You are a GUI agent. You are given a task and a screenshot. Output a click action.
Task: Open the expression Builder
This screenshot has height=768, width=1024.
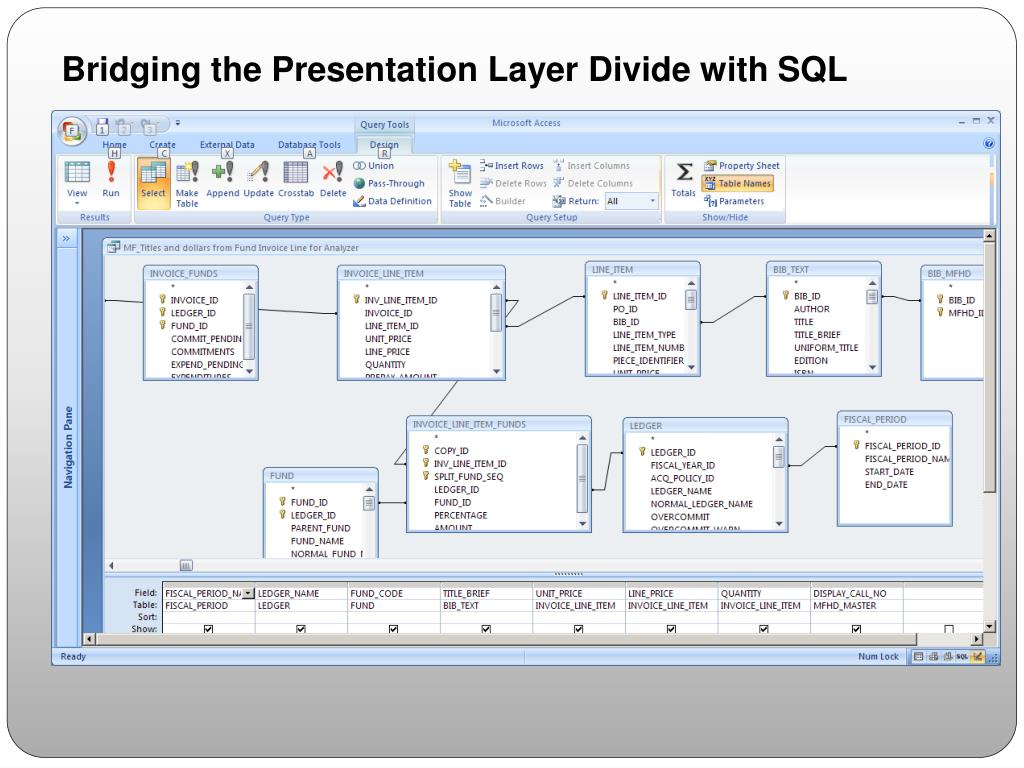tap(503, 201)
